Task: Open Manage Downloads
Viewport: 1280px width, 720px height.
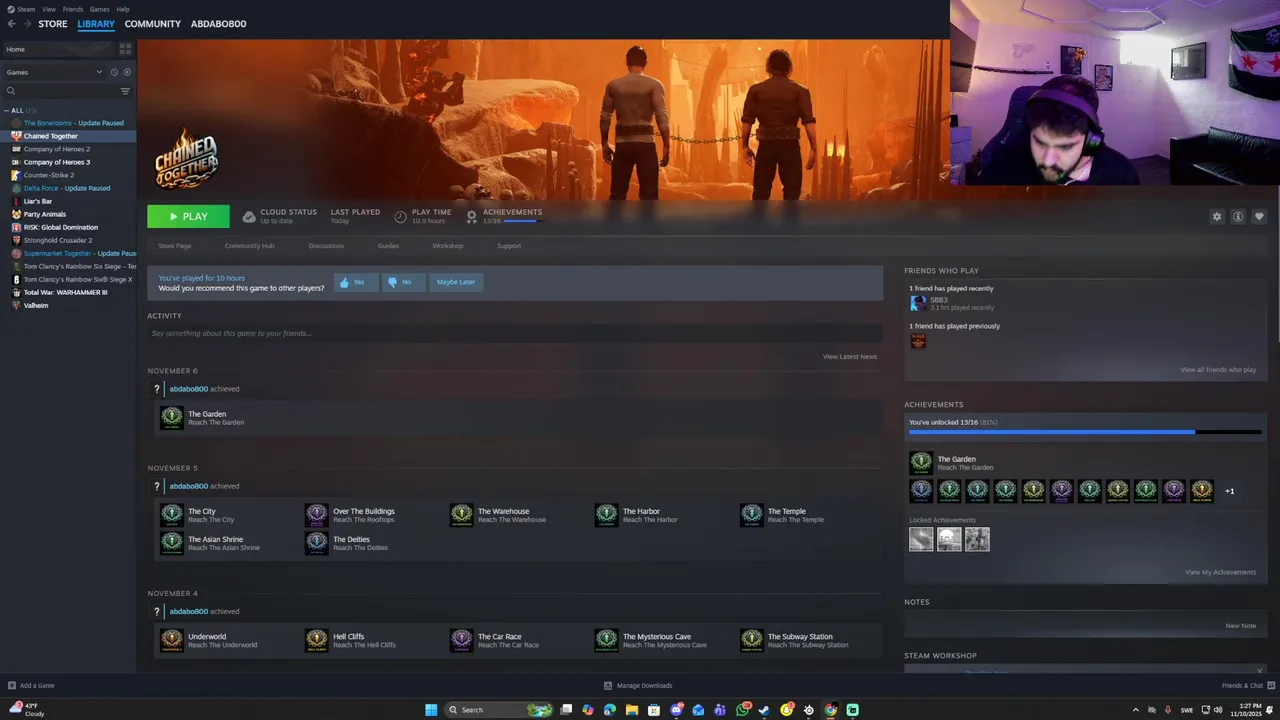Action: (x=638, y=686)
